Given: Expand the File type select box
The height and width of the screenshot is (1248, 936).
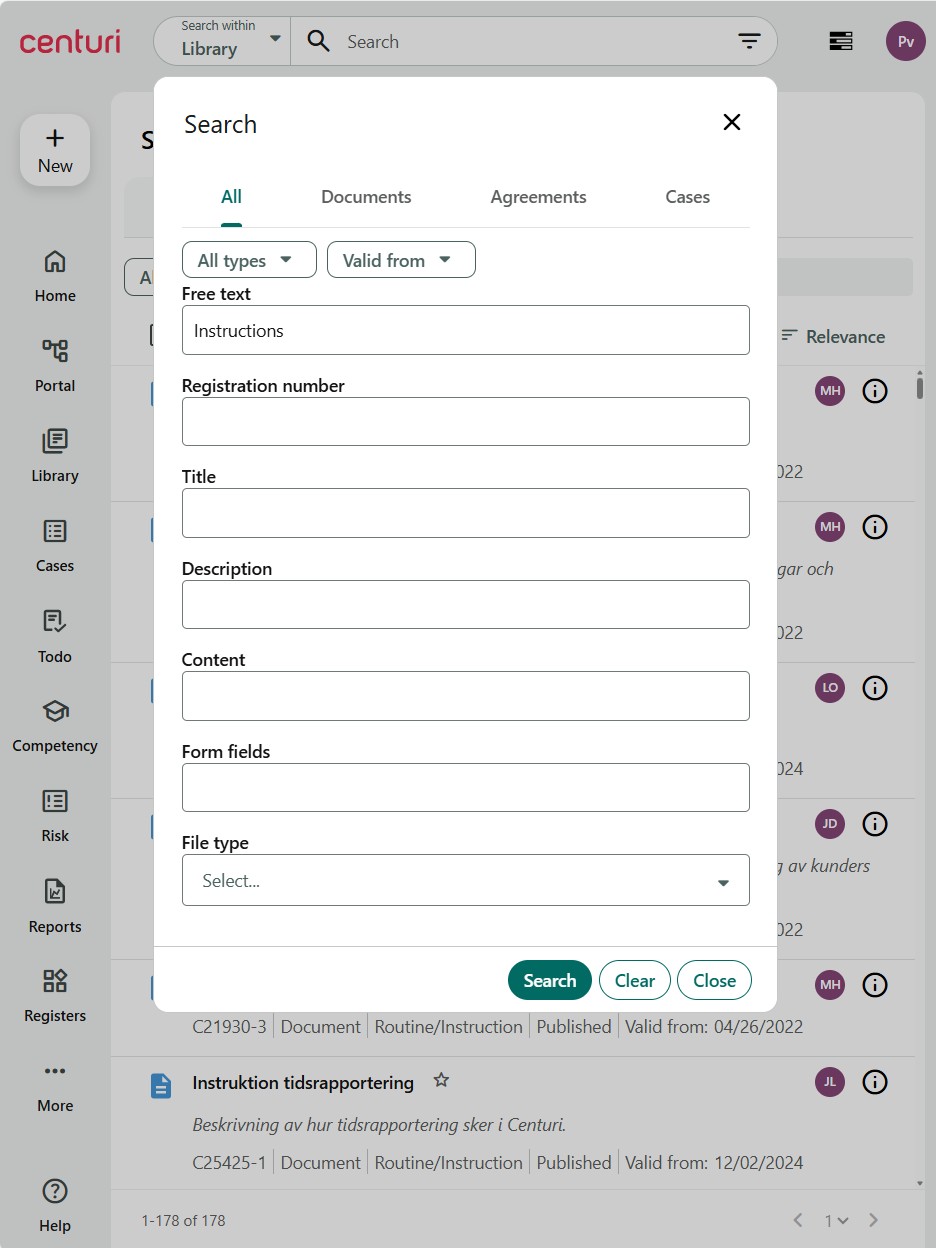Looking at the screenshot, I should 465,881.
